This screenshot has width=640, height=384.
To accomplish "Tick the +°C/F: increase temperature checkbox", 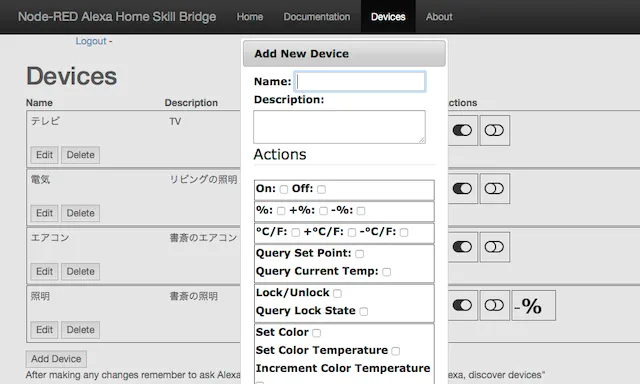I will click(352, 233).
